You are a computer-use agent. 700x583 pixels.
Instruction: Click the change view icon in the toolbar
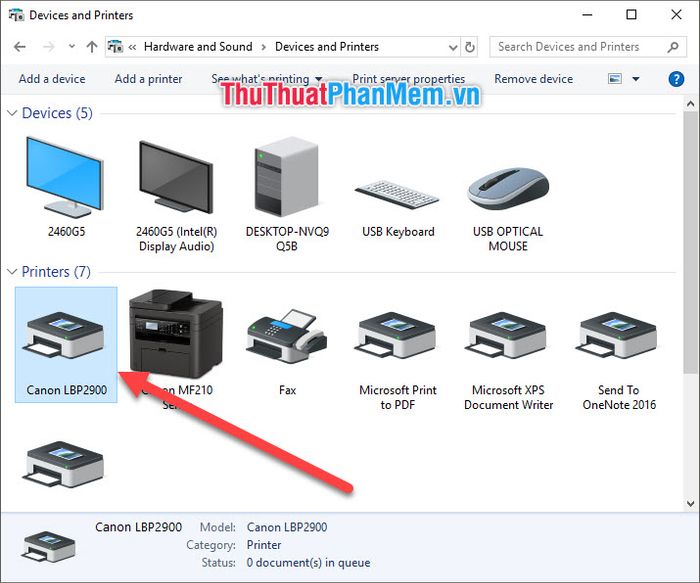coord(615,79)
